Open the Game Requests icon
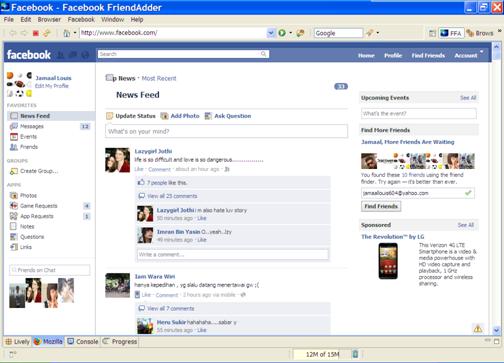The height and width of the screenshot is (363, 504). pyautogui.click(x=14, y=206)
